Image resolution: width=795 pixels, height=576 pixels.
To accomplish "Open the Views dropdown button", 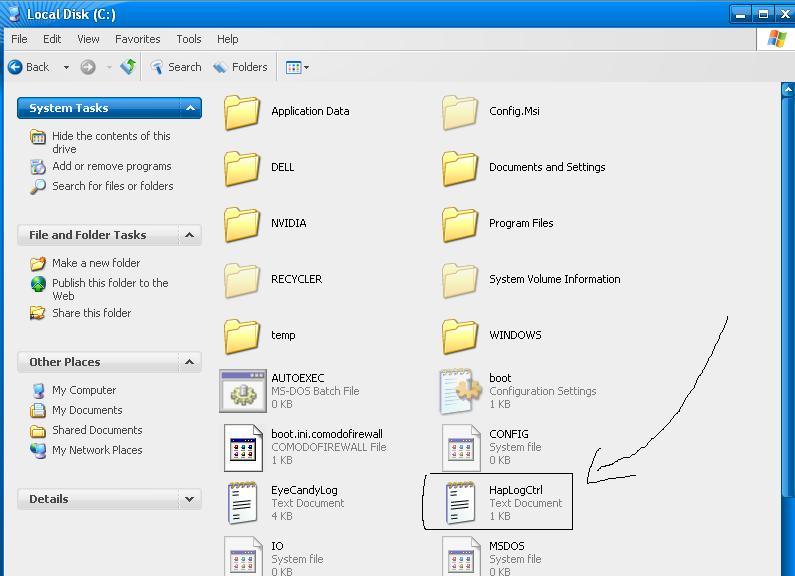I will (x=297, y=67).
